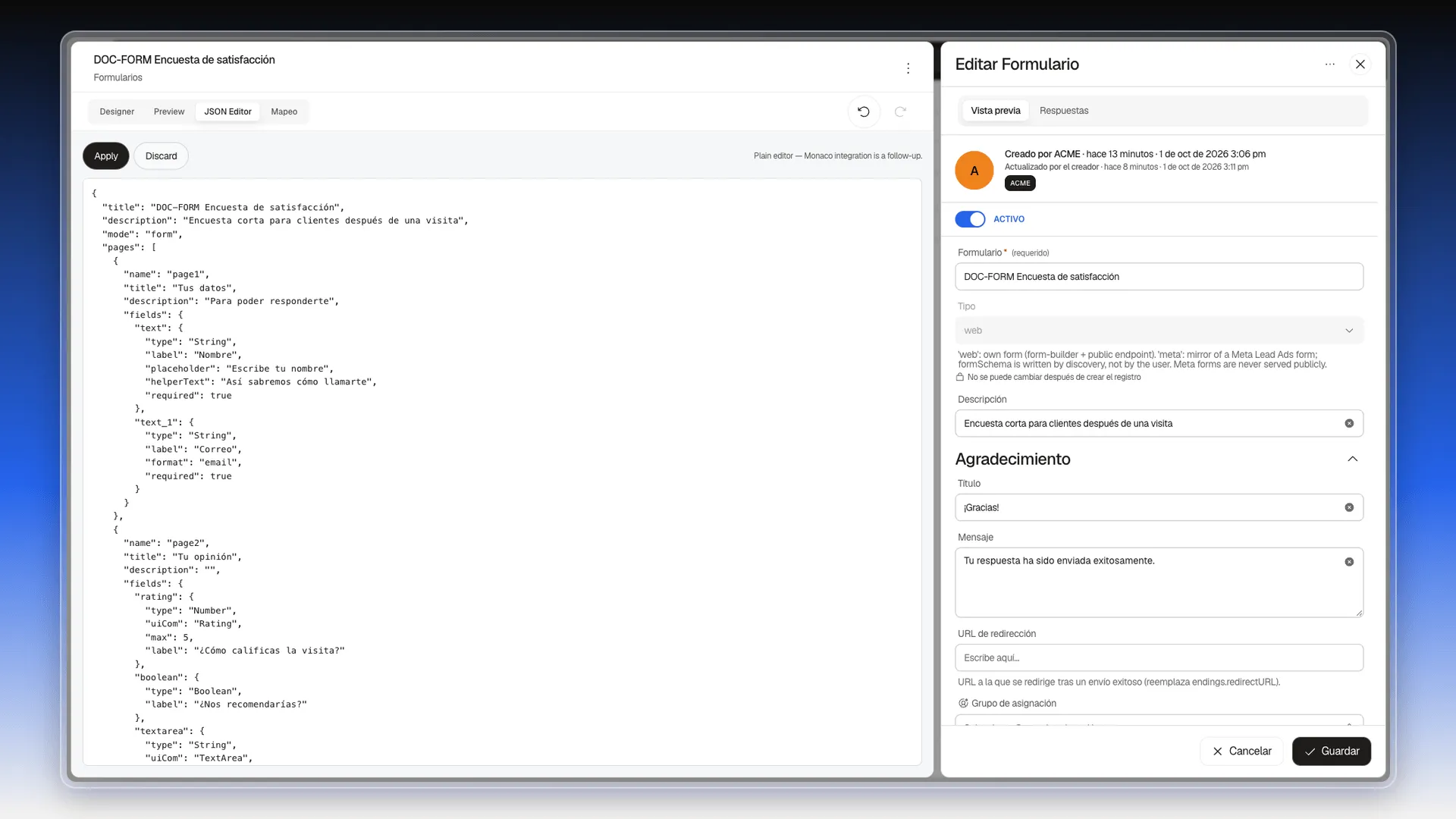Collapse the Agradecimiento section
Screen dimensions: 1456x819
click(x=1352, y=459)
